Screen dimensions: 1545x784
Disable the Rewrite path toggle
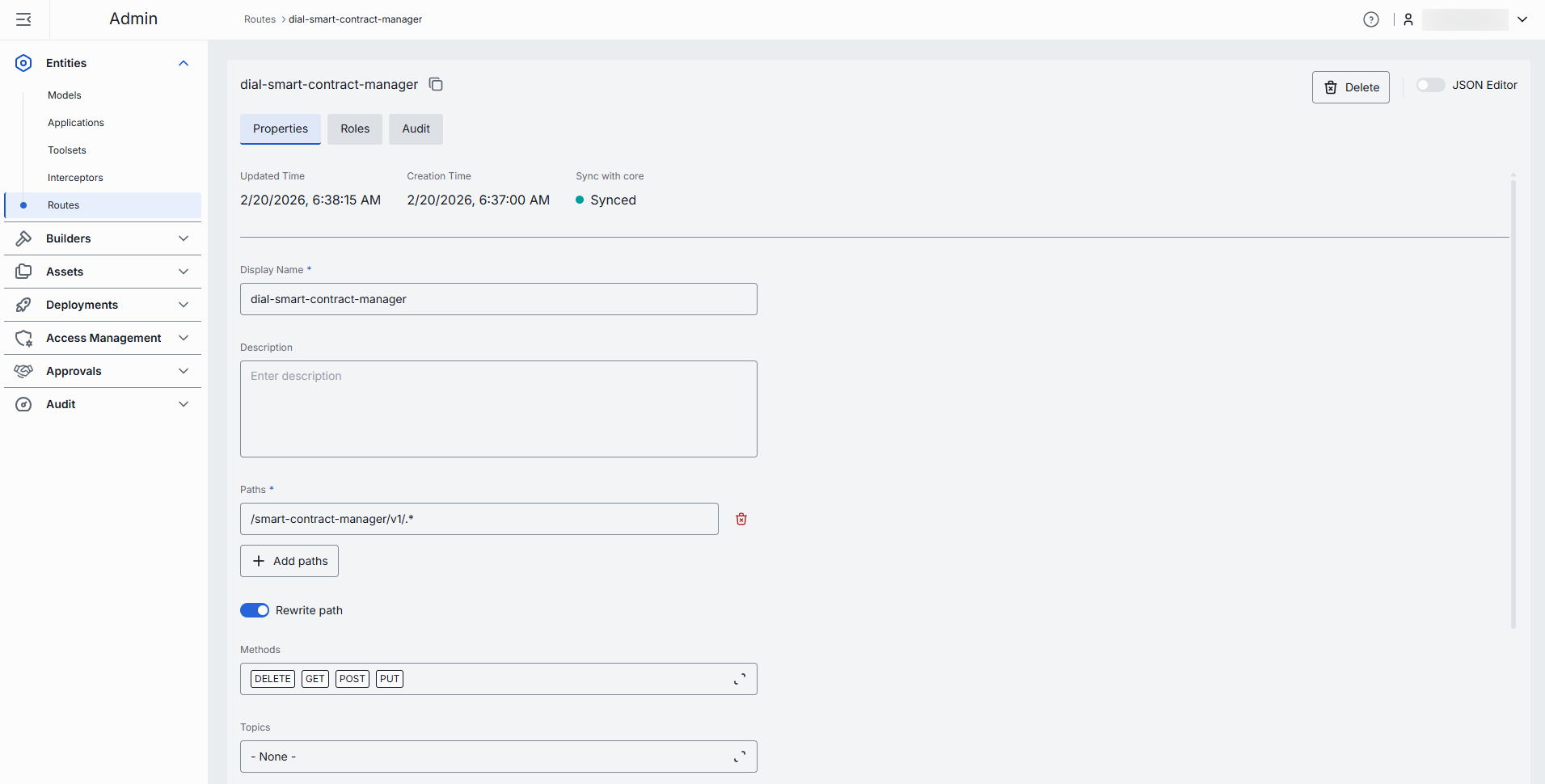tap(255, 610)
